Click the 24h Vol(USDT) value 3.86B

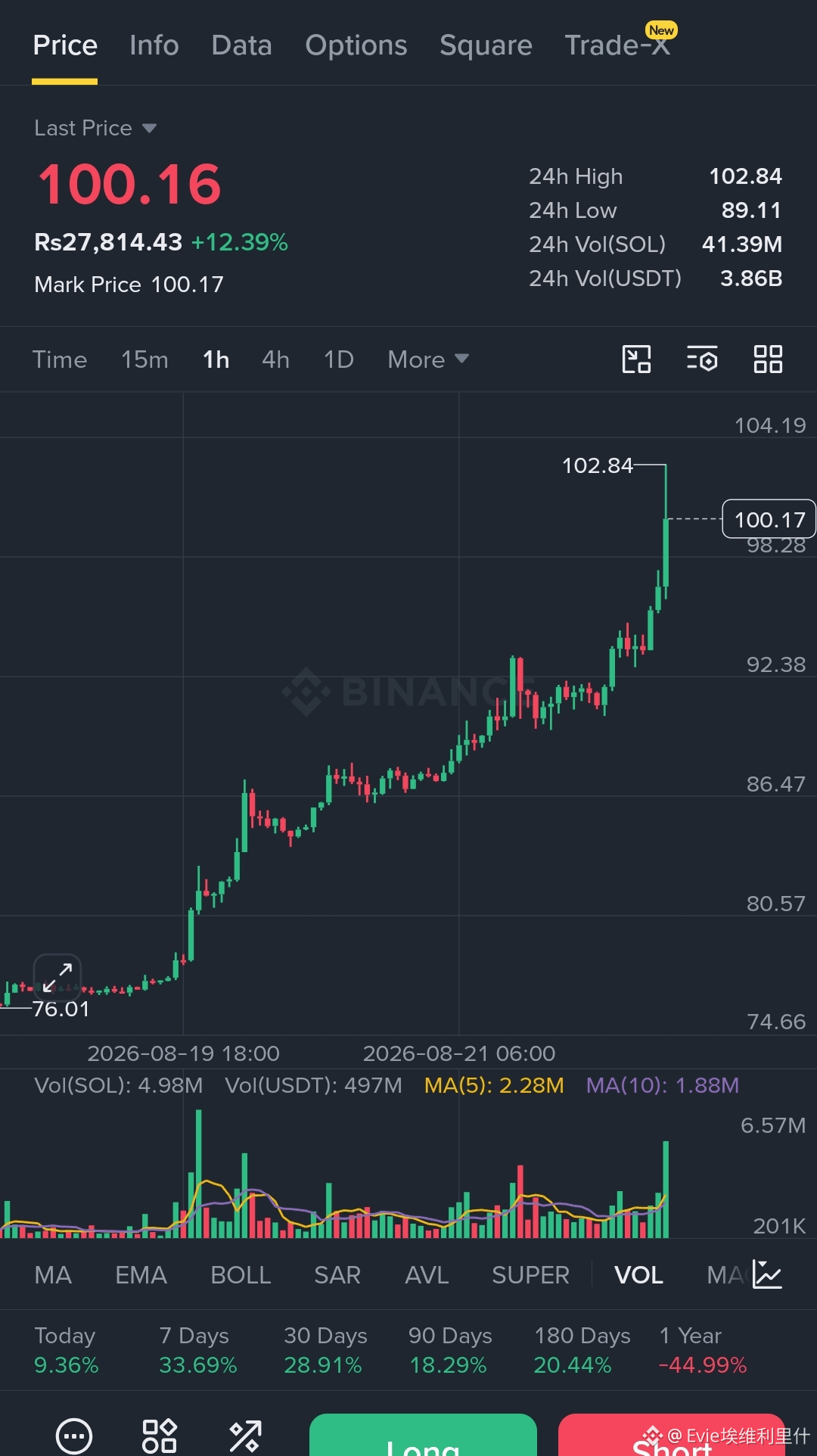click(750, 278)
